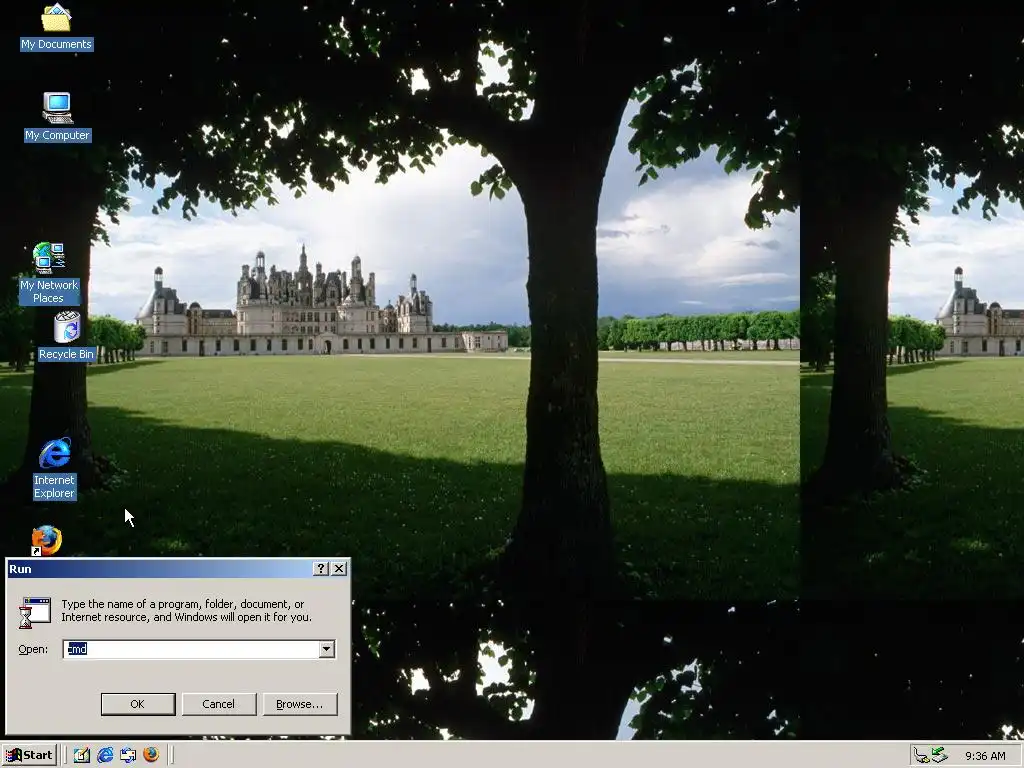Select the Internet Explorer desktop icon
This screenshot has width=1024, height=768.
[55, 469]
